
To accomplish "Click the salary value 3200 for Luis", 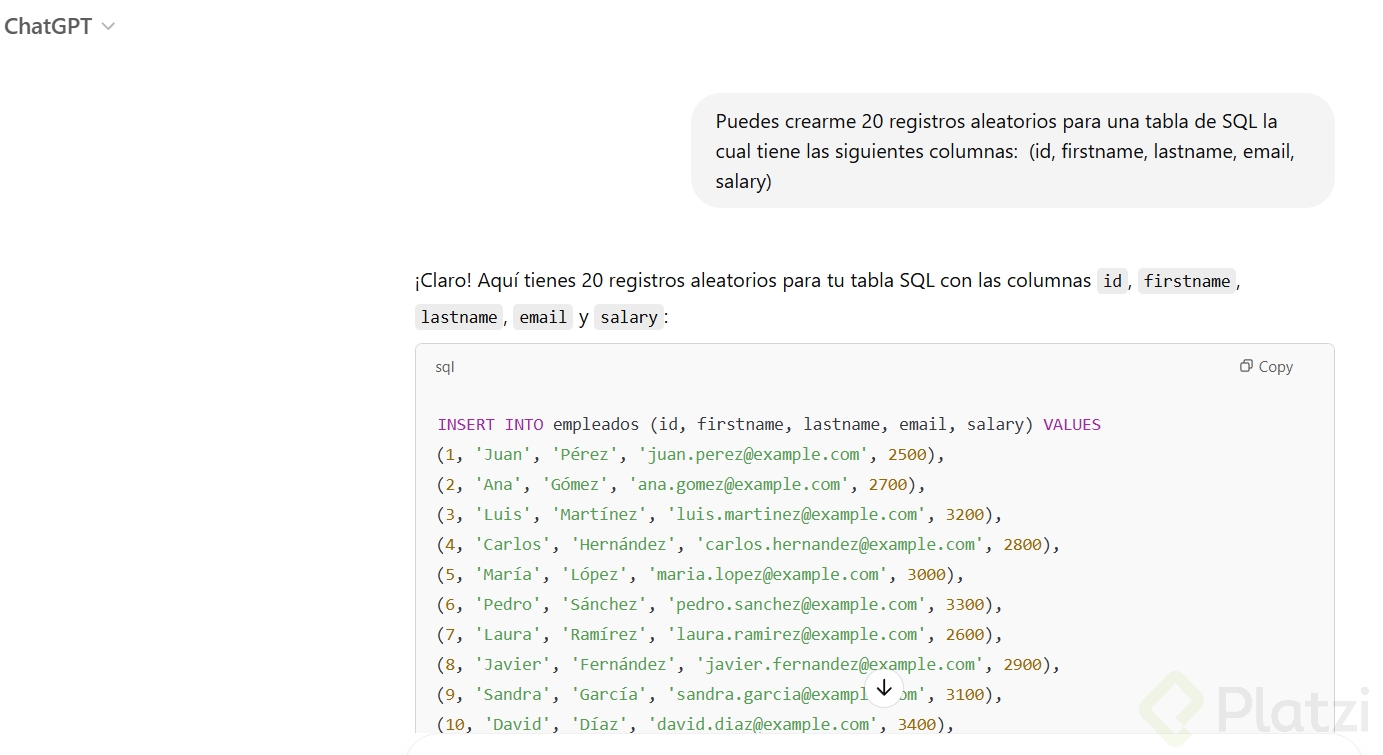I will [x=965, y=514].
